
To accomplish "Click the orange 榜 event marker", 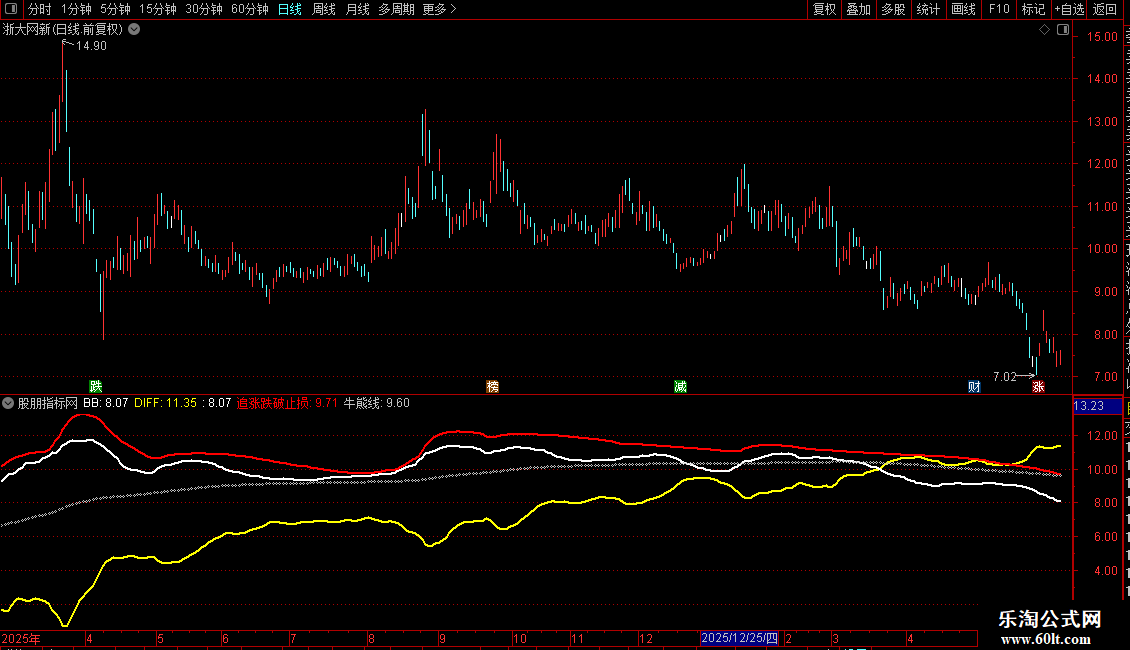I will click(492, 387).
